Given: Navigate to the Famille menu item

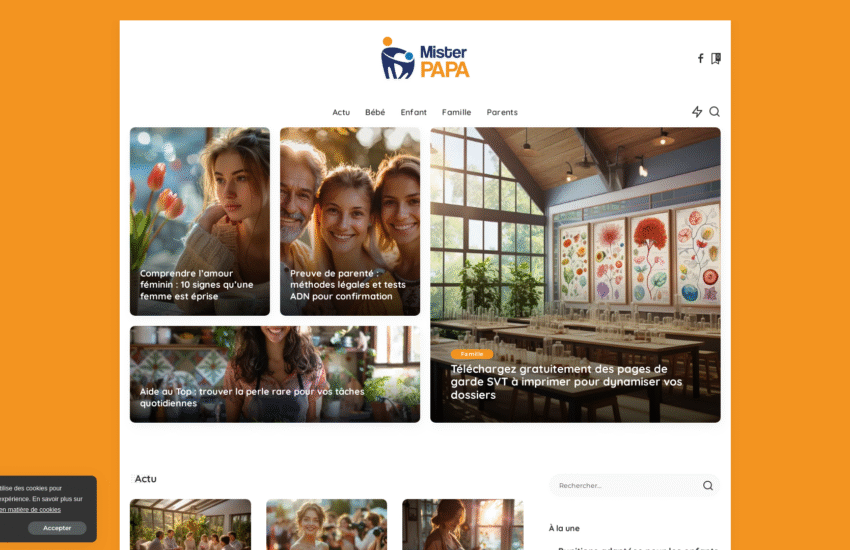Looking at the screenshot, I should (x=456, y=113).
